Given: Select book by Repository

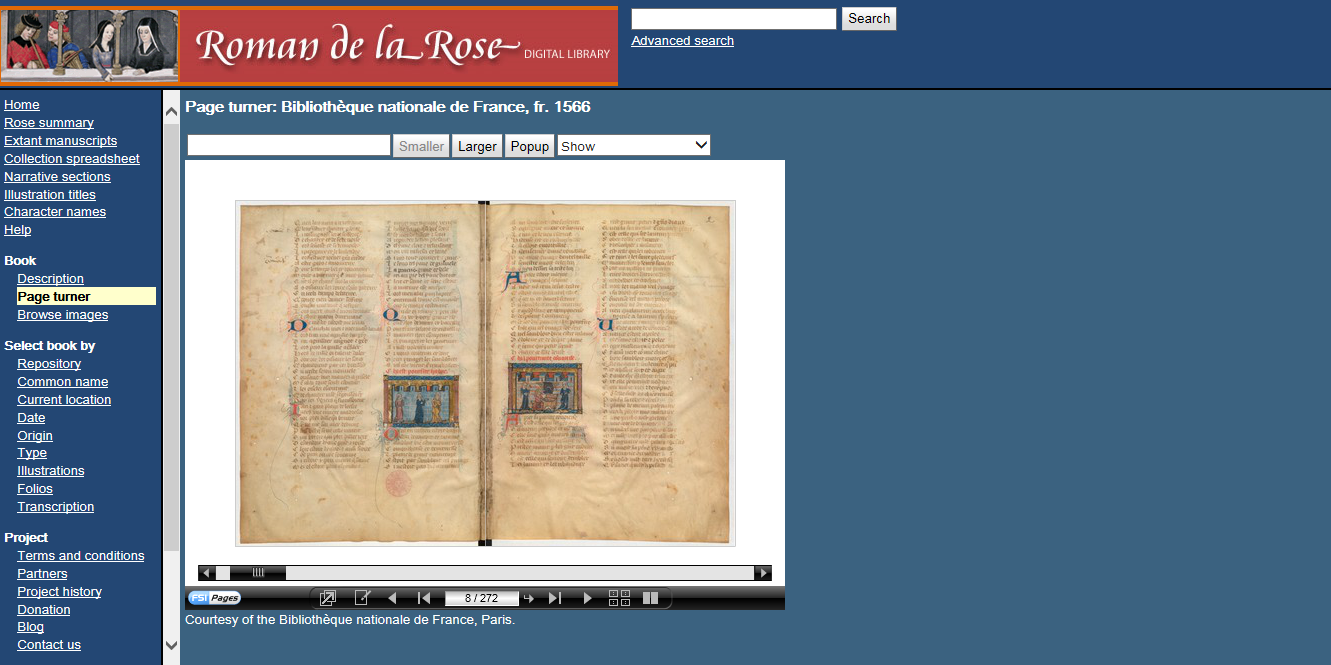Looking at the screenshot, I should [x=49, y=364].
